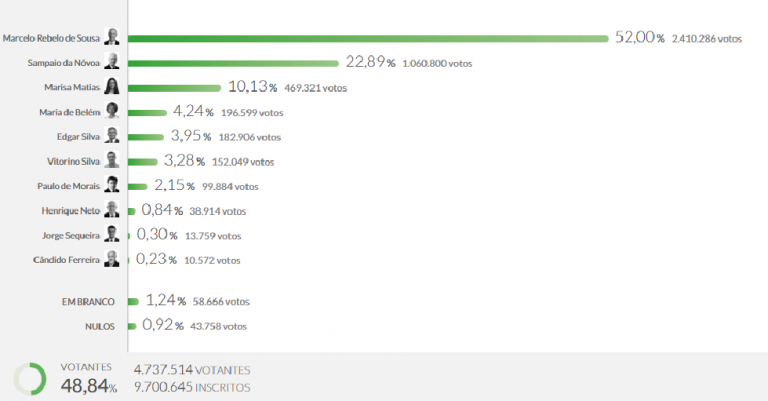Click Marisa Matias's green vote bar
Image resolution: width=768 pixels, height=401 pixels.
pyautogui.click(x=174, y=87)
